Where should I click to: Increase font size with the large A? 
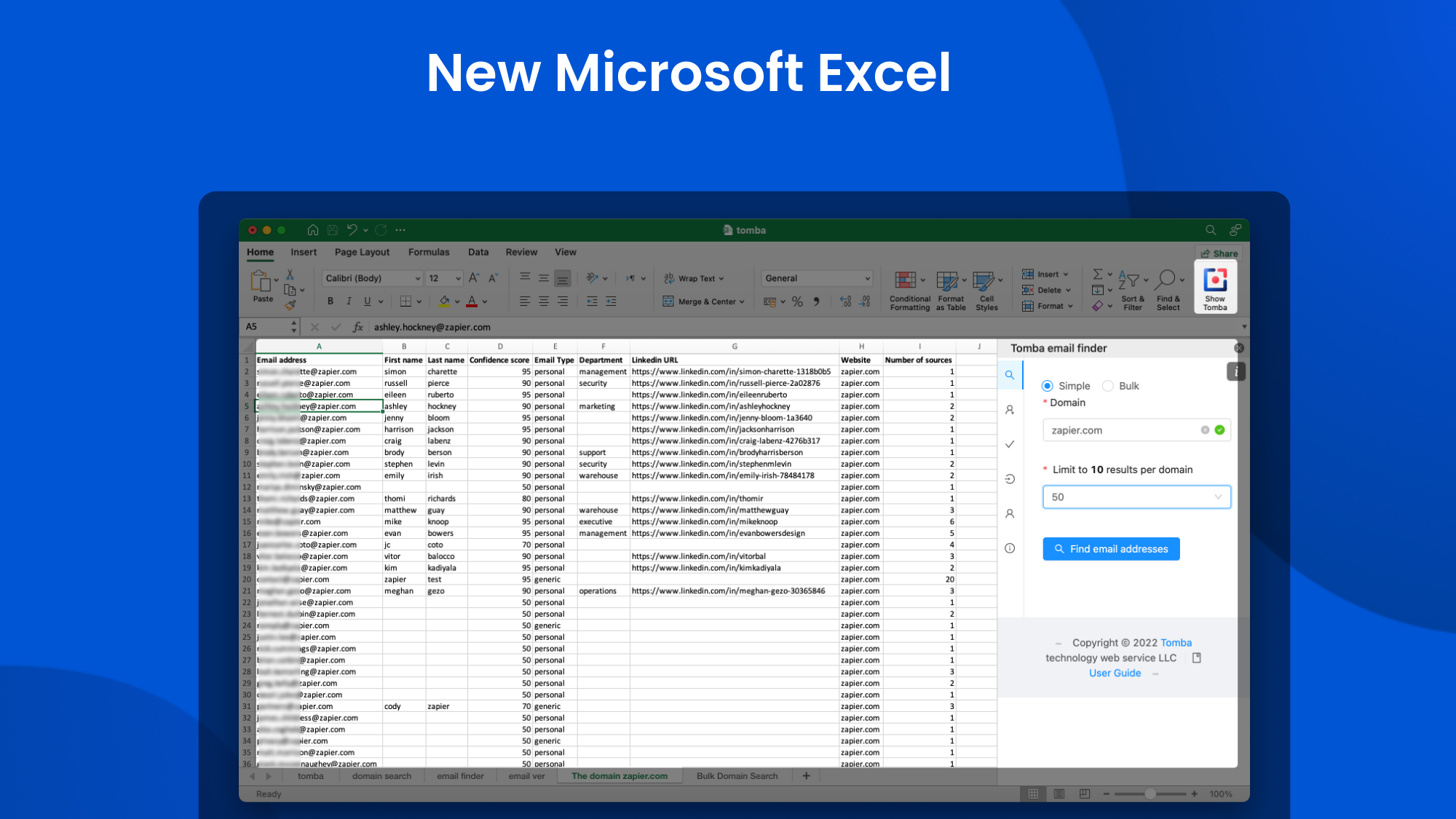[x=474, y=278]
